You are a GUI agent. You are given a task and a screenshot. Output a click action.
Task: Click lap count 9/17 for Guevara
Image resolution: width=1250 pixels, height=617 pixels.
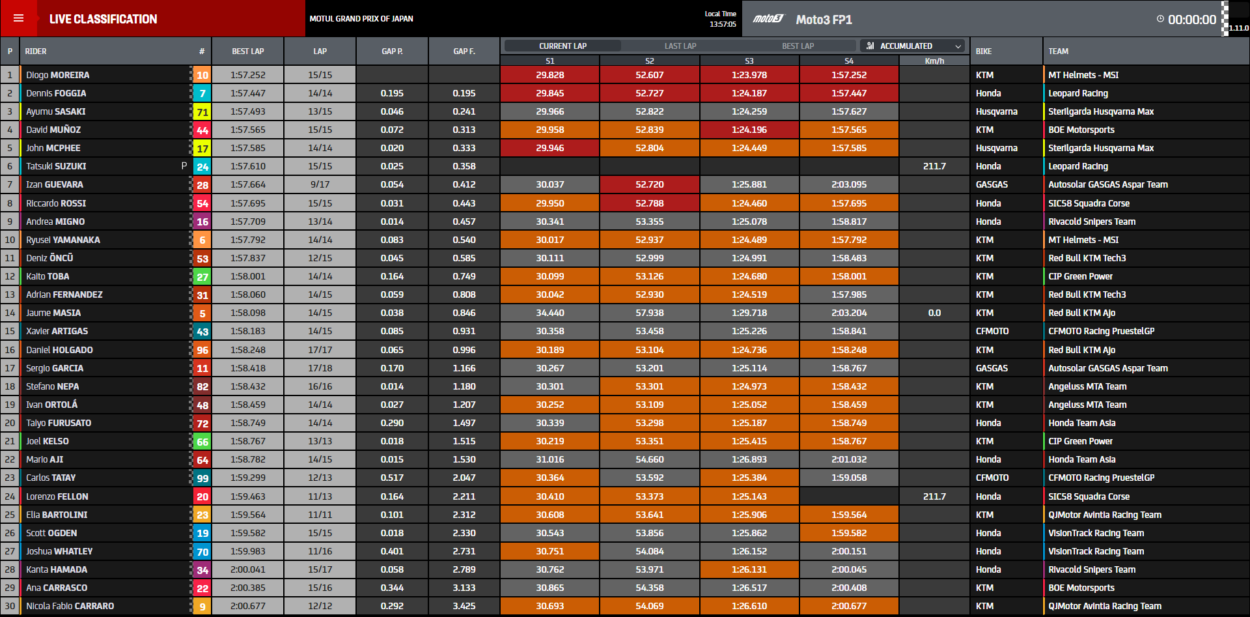(320, 185)
